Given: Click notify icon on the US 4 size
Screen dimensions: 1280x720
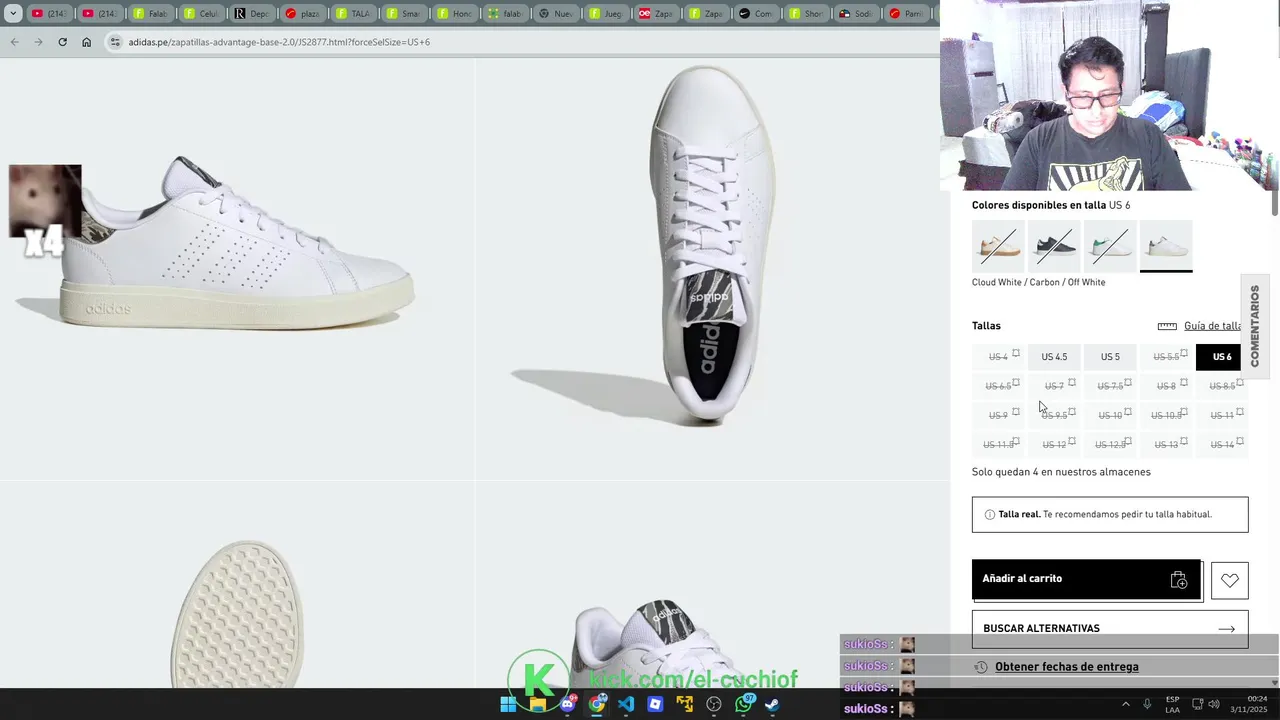Looking at the screenshot, I should tap(1016, 353).
